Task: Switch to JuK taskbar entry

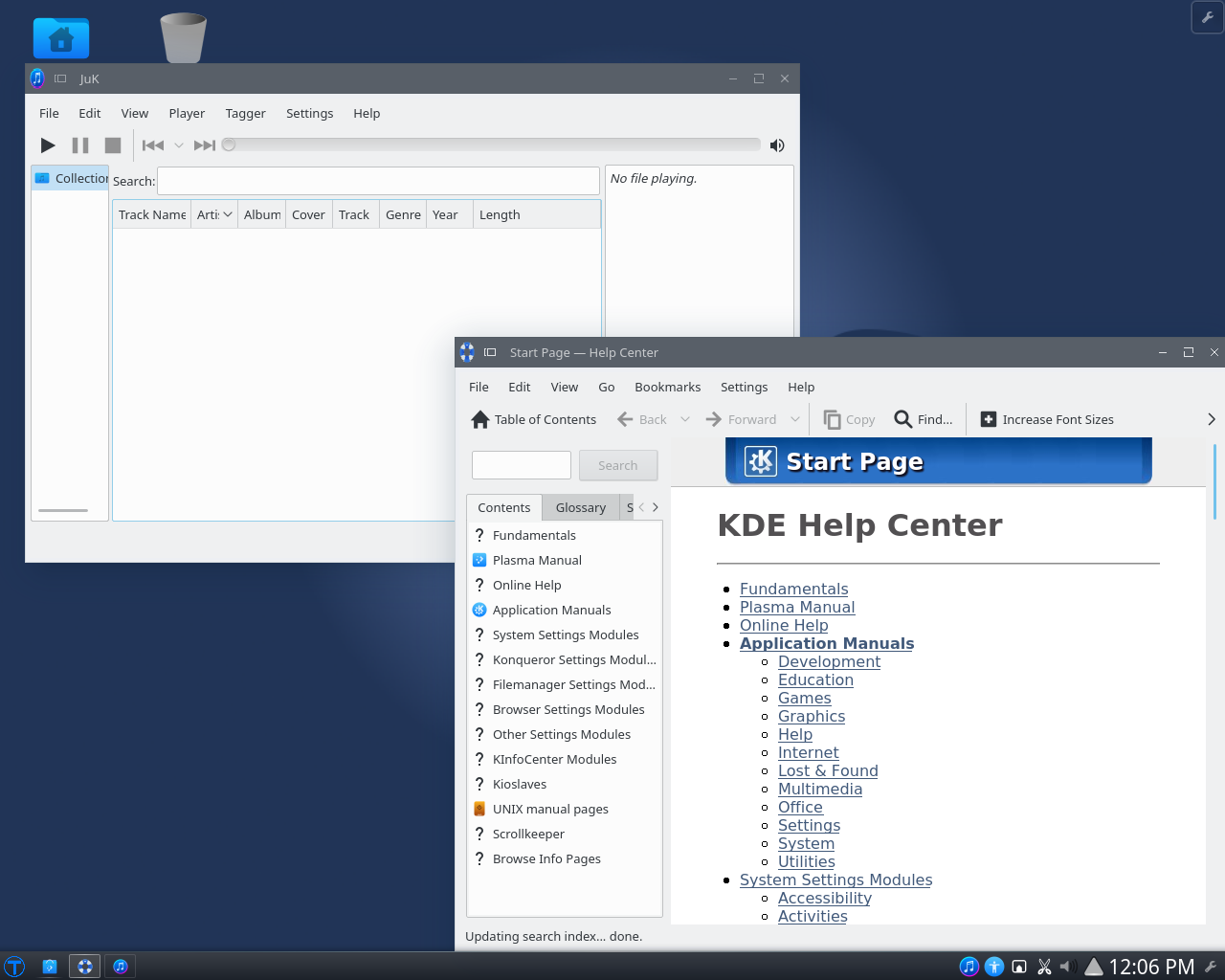Action: 120,967
